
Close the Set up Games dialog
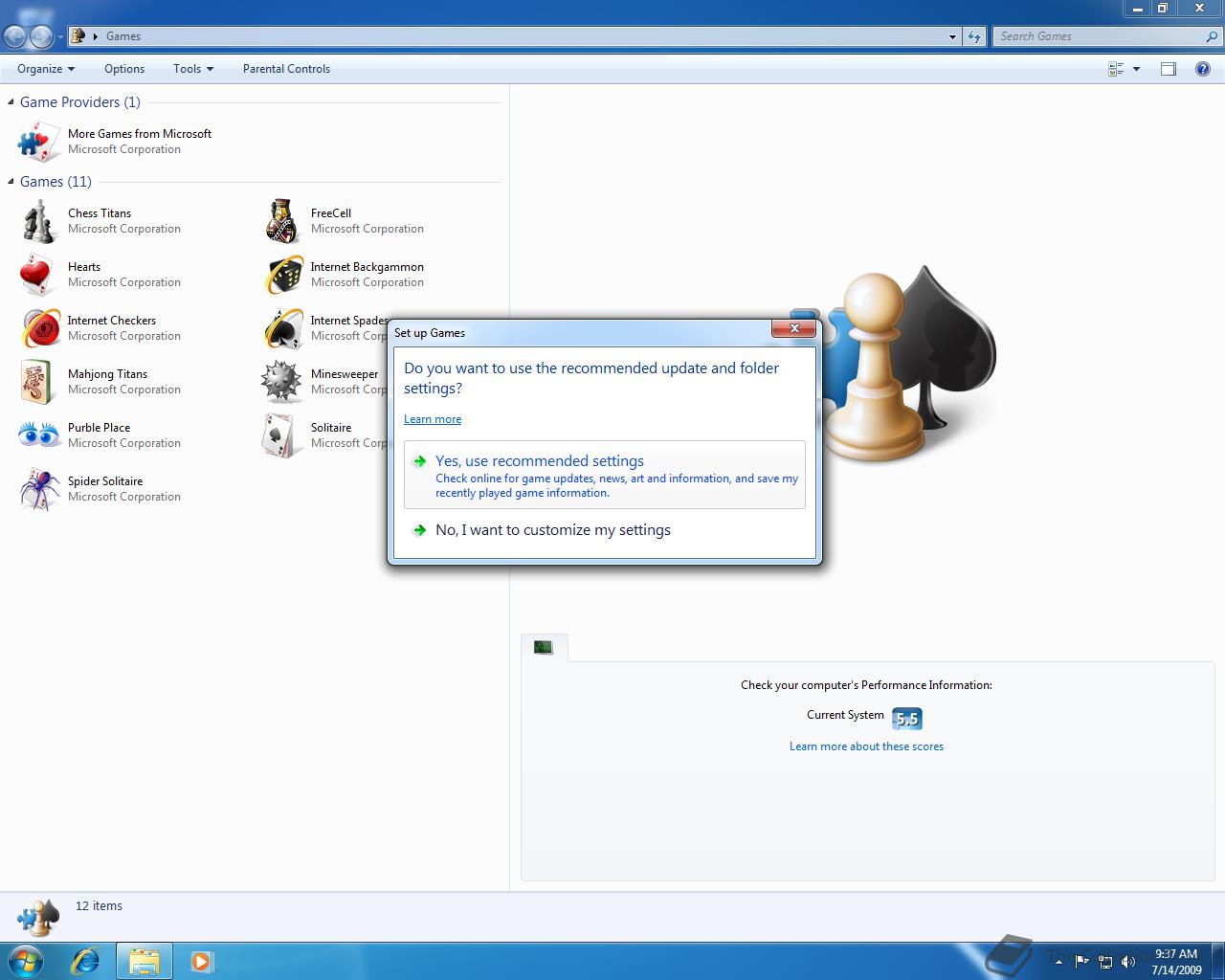coord(793,329)
